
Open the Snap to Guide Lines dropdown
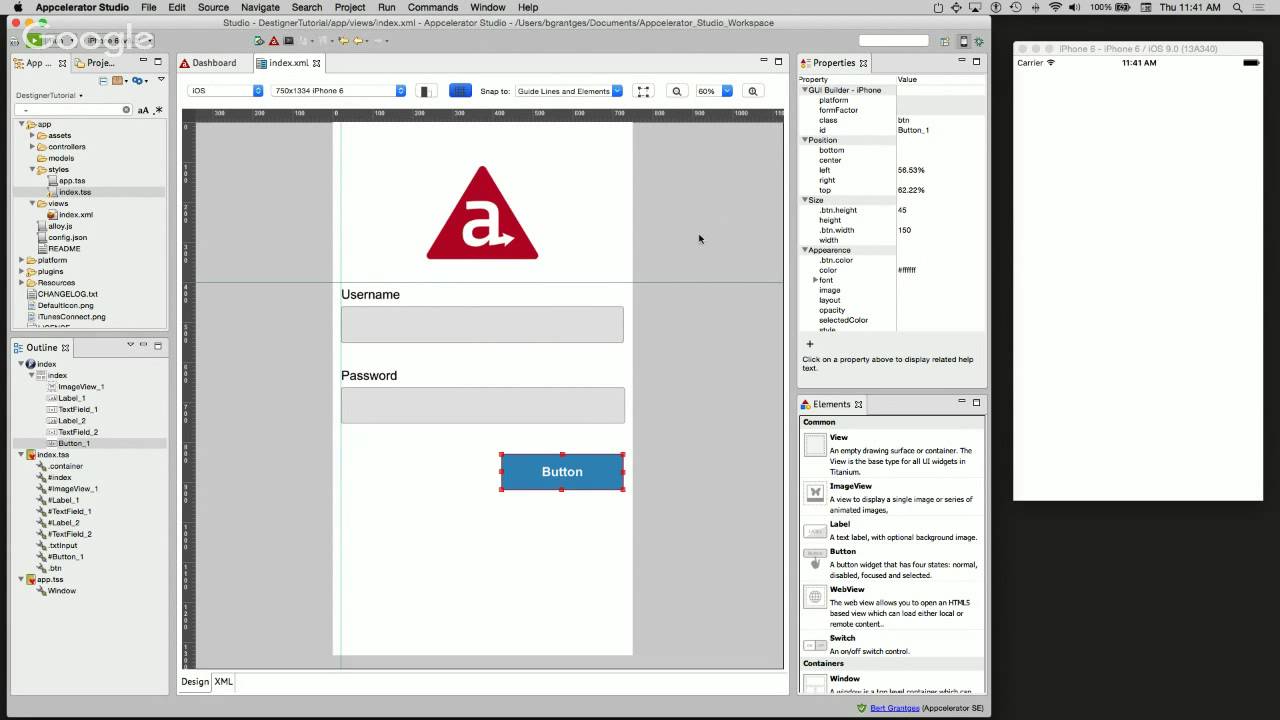click(569, 91)
